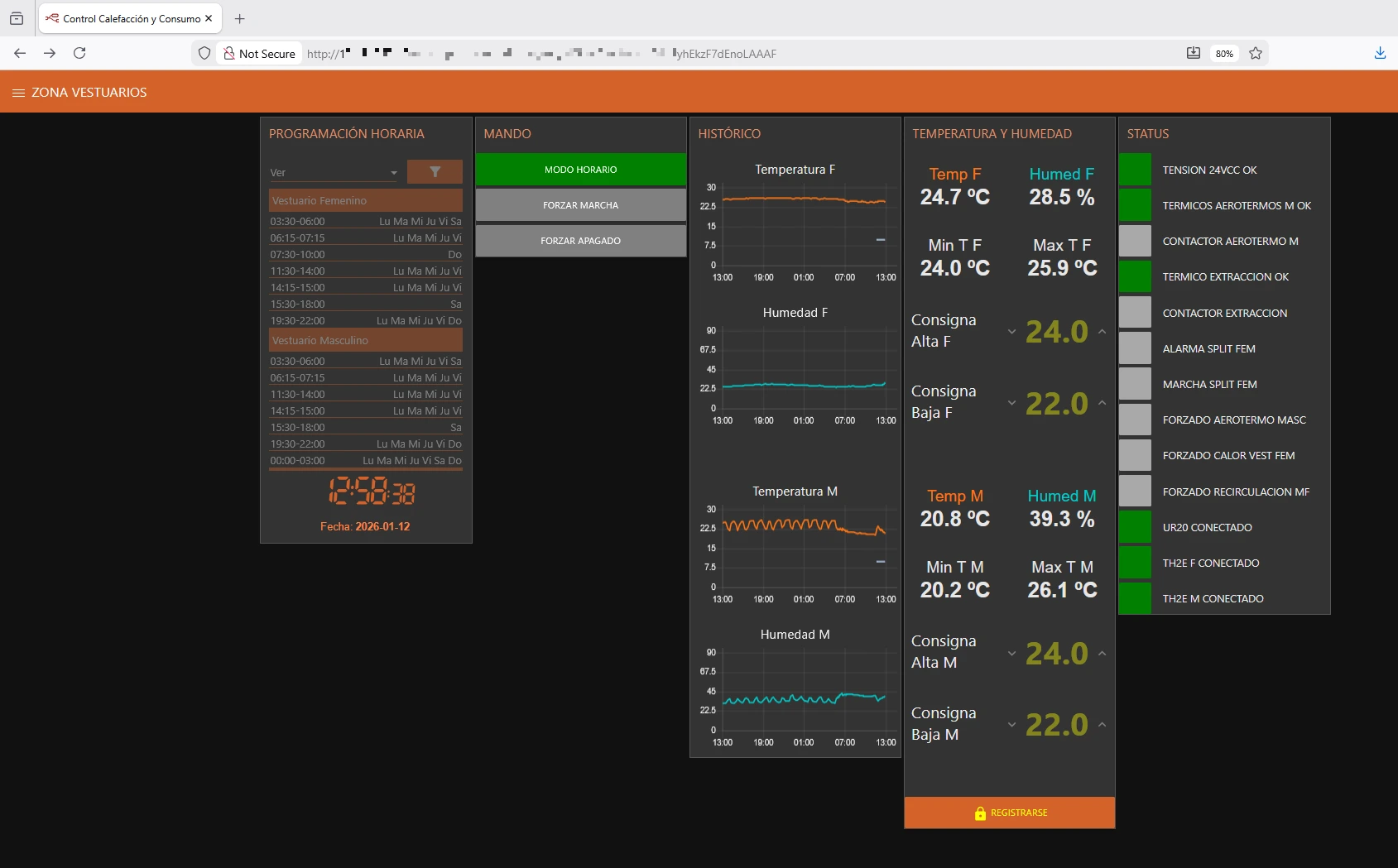Screen dimensions: 1398x868
Task: Activate MODO HORARIO mode
Action: 580,170
